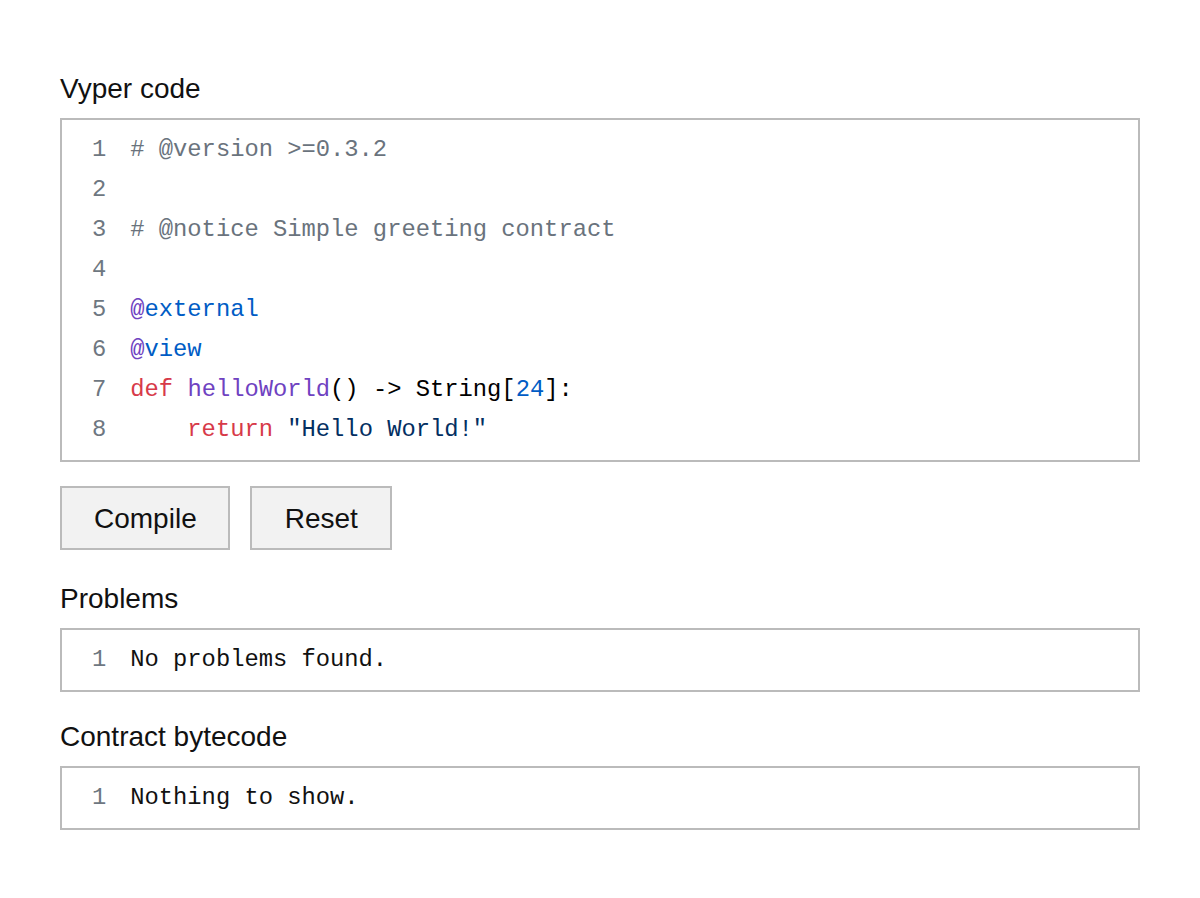The width and height of the screenshot is (1200, 898).
Task: Click the @external decorator line
Action: tap(194, 309)
